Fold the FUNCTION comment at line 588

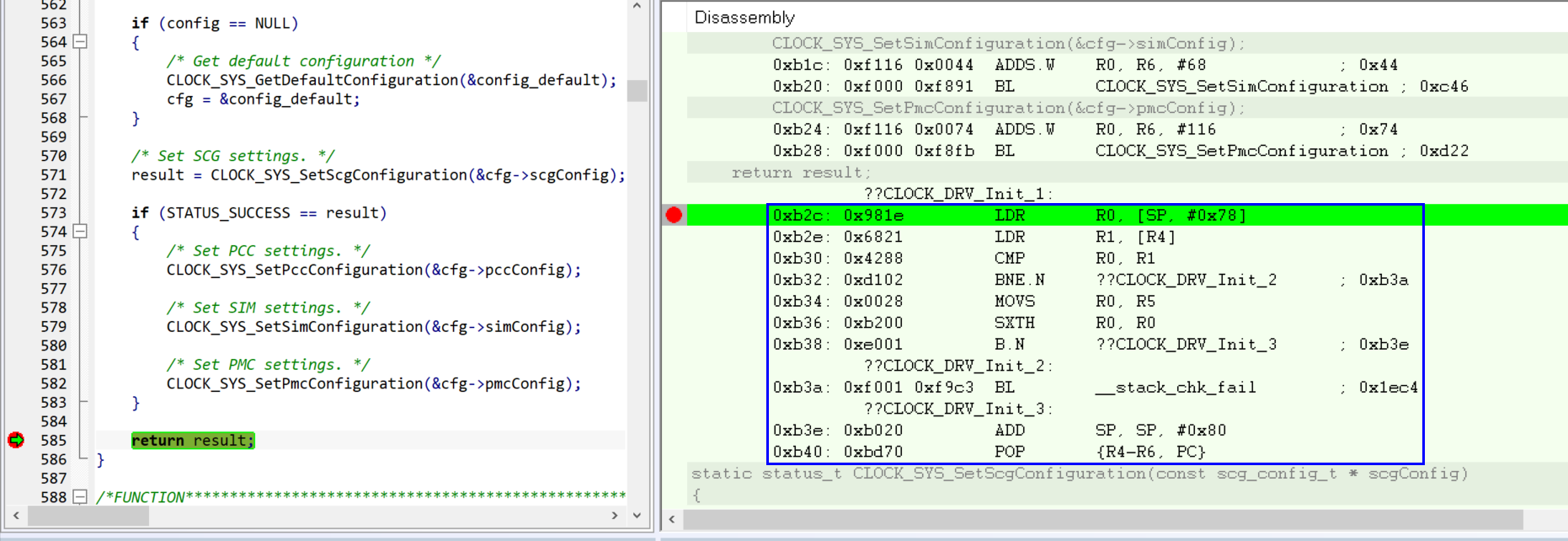click(80, 496)
